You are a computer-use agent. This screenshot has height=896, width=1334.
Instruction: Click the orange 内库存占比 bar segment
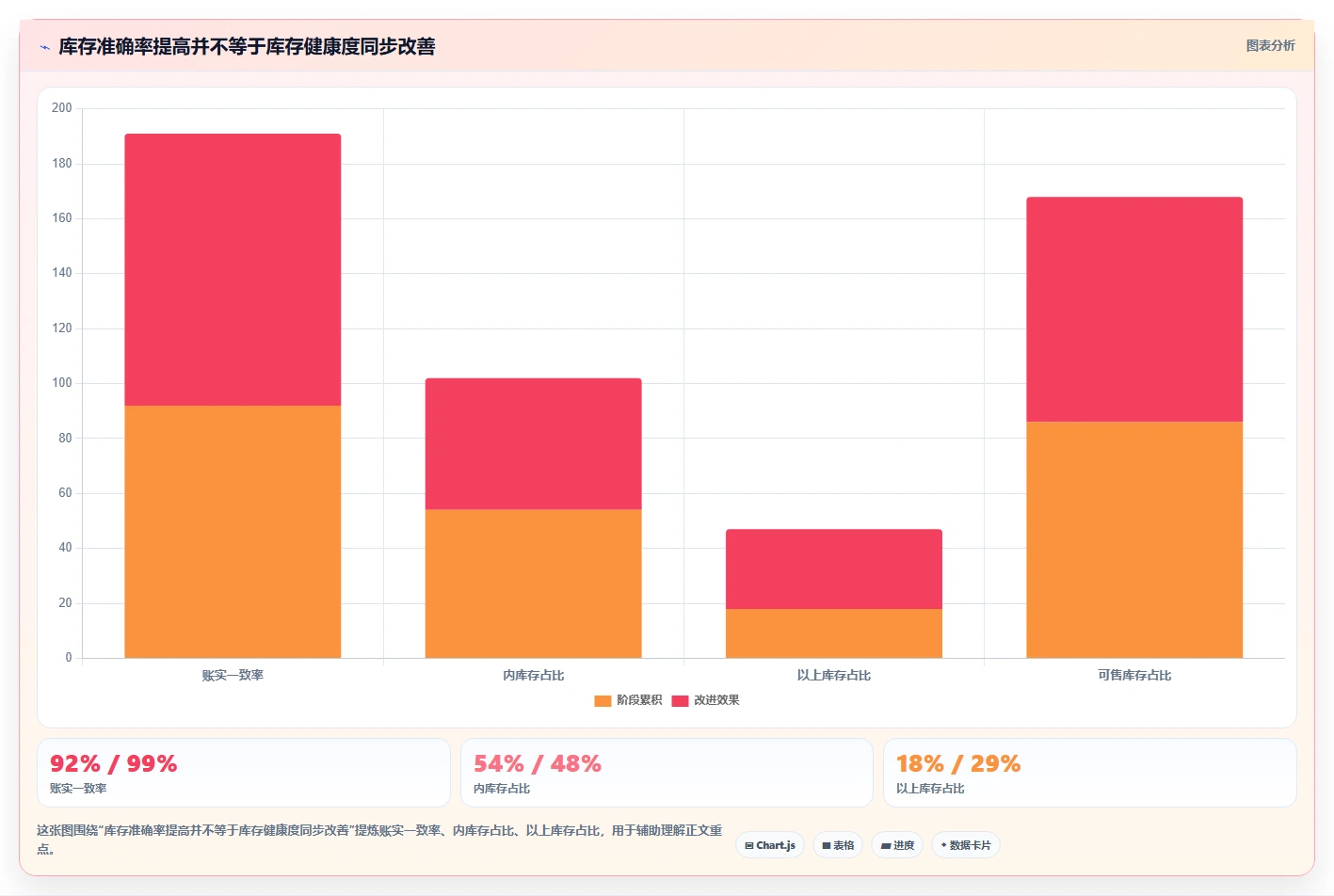533,584
